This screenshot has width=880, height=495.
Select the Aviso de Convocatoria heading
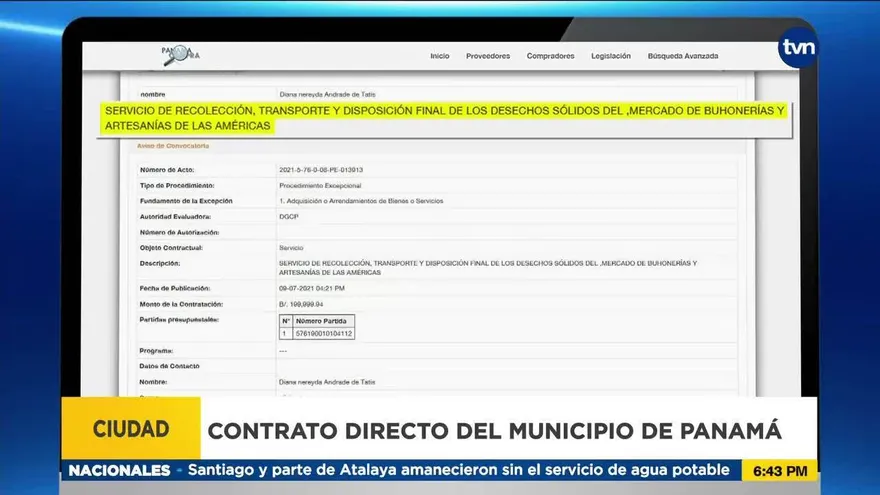tap(173, 146)
